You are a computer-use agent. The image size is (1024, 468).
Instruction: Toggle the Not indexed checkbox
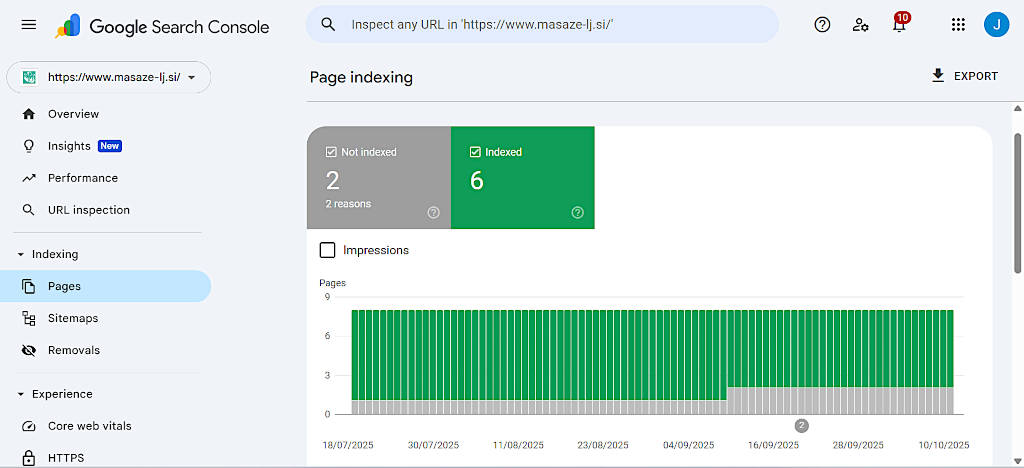coord(331,152)
